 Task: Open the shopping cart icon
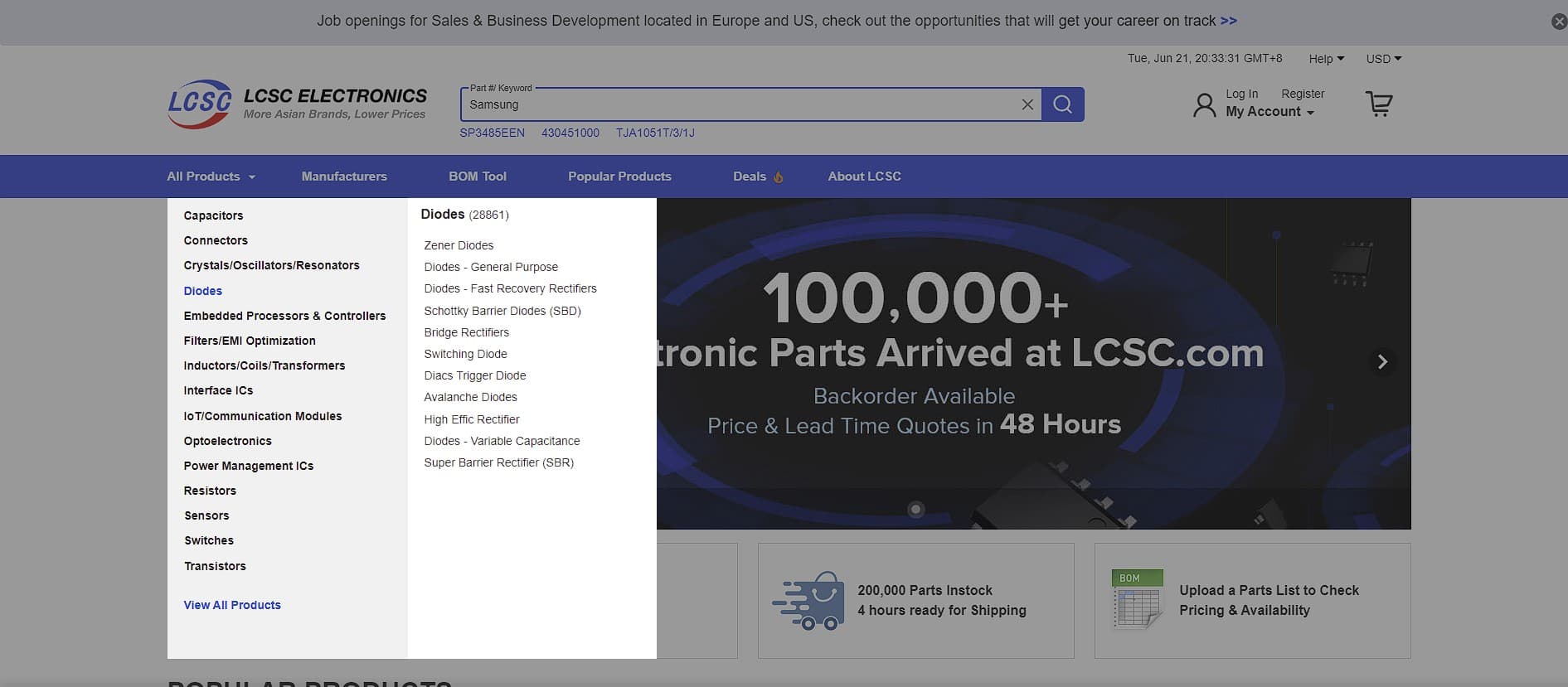click(x=1378, y=104)
